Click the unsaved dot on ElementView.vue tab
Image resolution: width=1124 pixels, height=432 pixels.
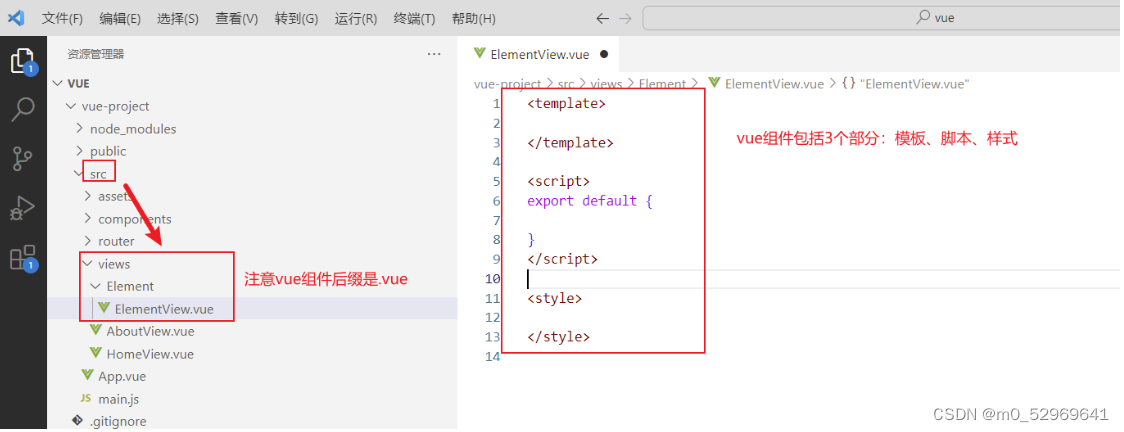(604, 54)
